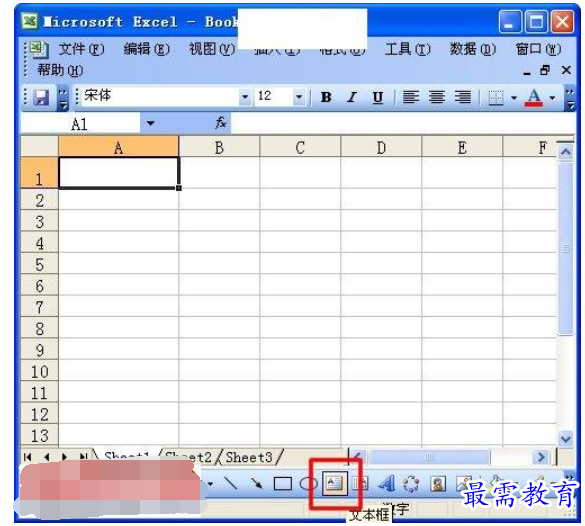Toggle underline formatting
Screen dimensions: 585x526
[x=378, y=97]
